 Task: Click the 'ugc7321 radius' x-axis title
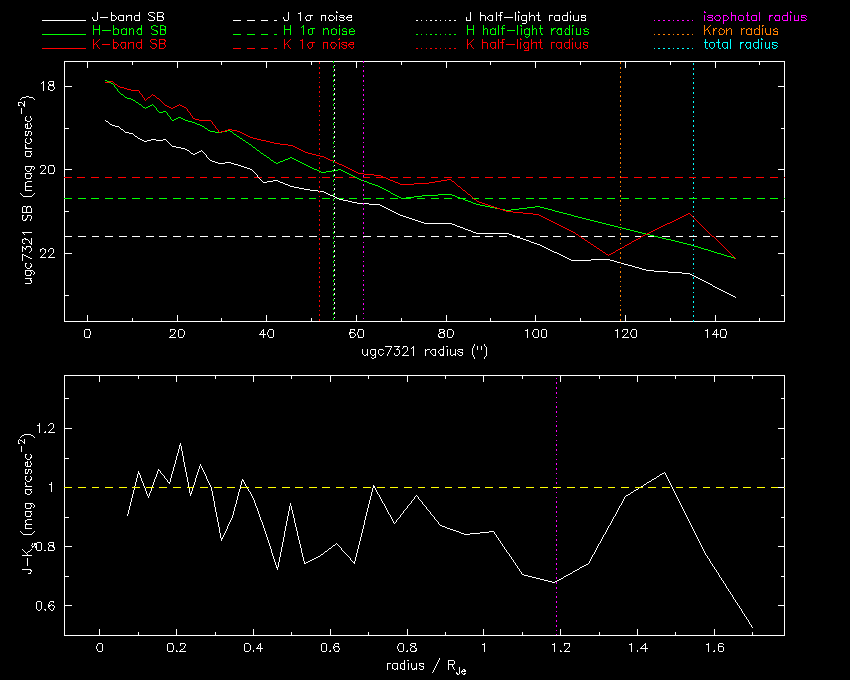point(424,351)
